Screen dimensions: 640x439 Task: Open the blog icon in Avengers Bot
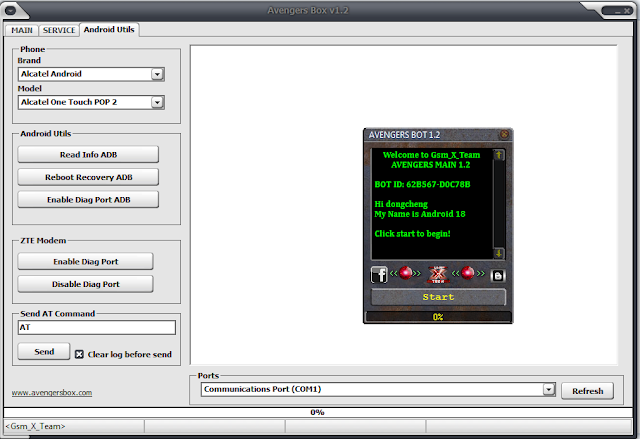pyautogui.click(x=498, y=276)
